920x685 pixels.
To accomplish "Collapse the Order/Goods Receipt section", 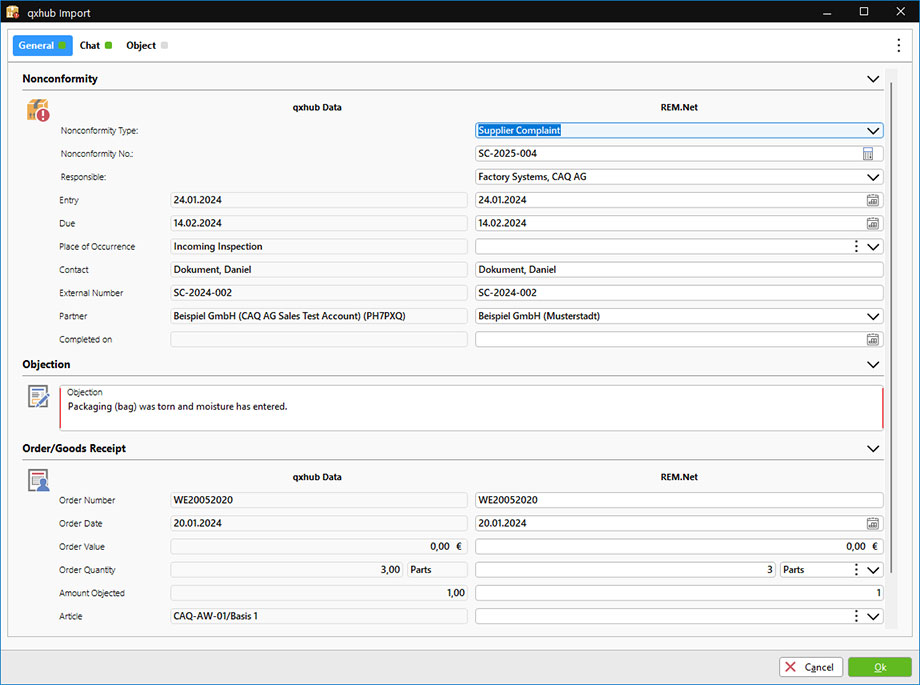I will 873,449.
